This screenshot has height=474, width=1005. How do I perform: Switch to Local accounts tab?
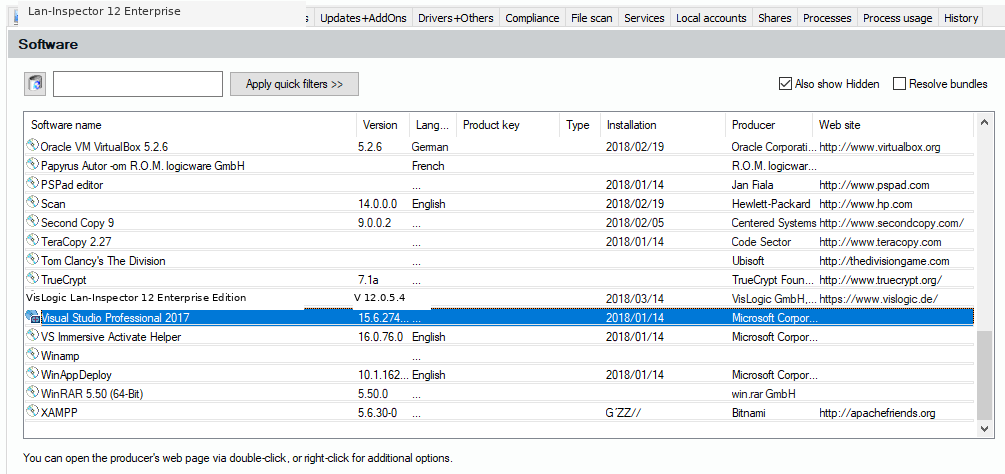711,18
